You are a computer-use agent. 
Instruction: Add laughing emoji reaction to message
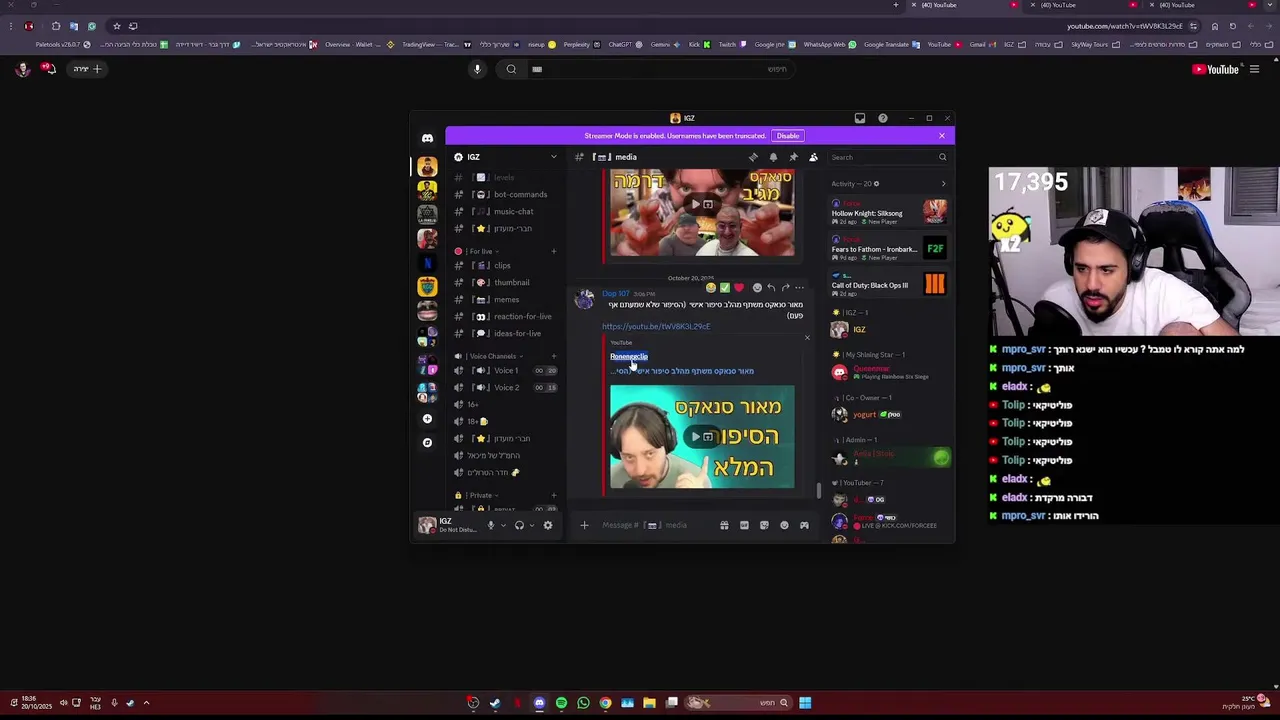tap(711, 288)
